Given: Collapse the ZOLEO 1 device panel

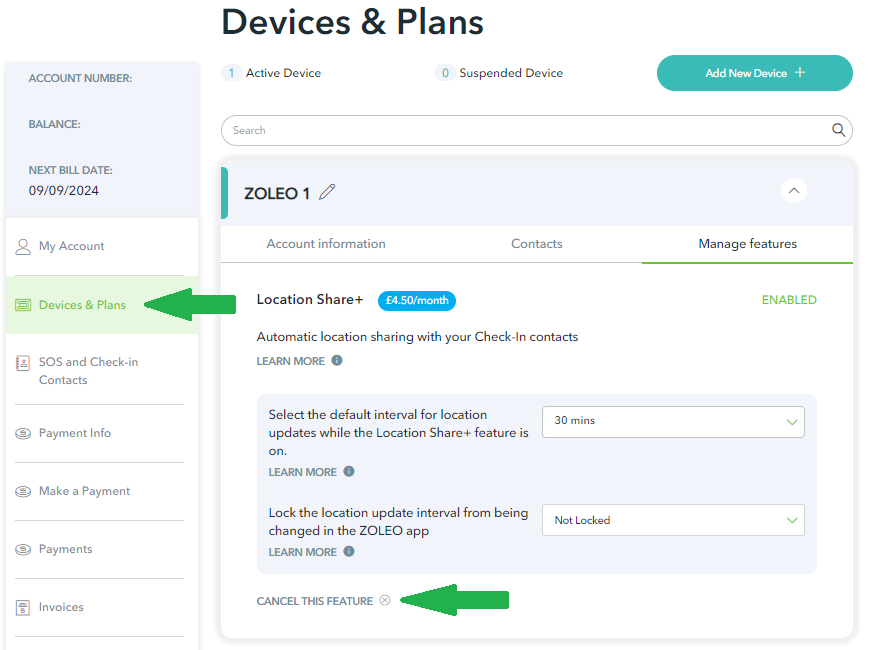Looking at the screenshot, I should pyautogui.click(x=794, y=191).
